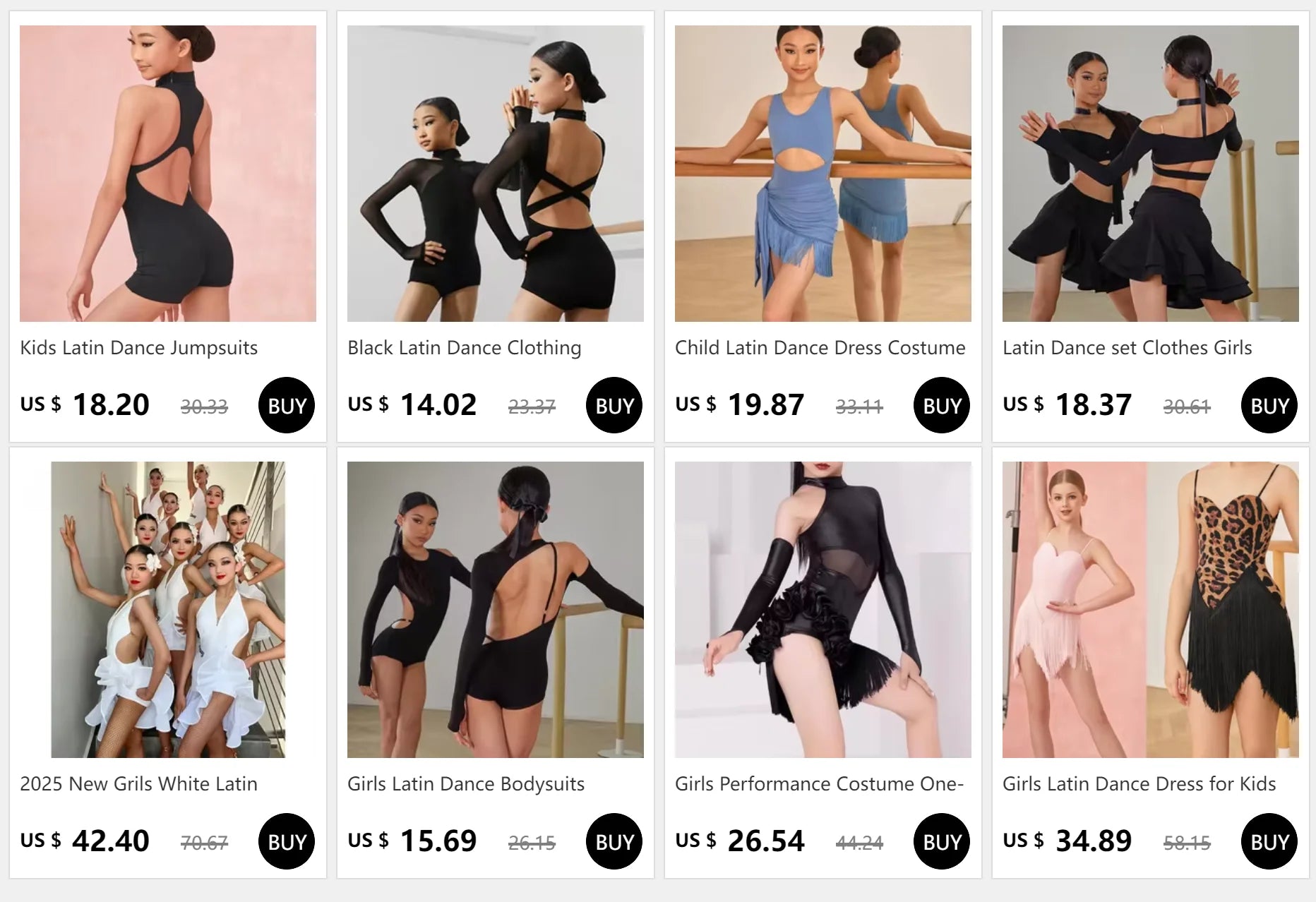Click BUY for the $42.40 white Latin dress
Image resolution: width=1316 pixels, height=902 pixels.
287,841
